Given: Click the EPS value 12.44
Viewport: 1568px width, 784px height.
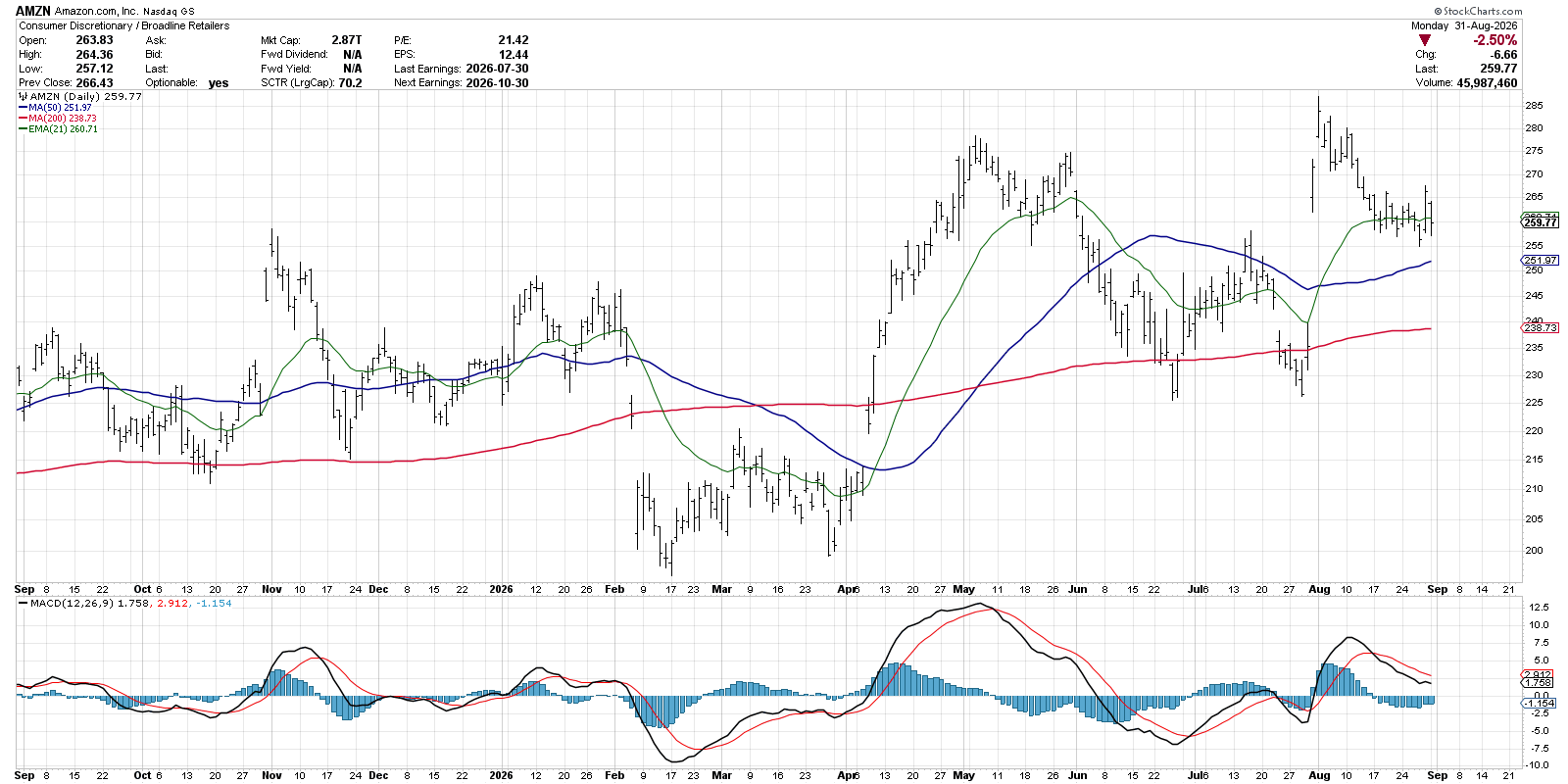Looking at the screenshot, I should click(x=514, y=55).
